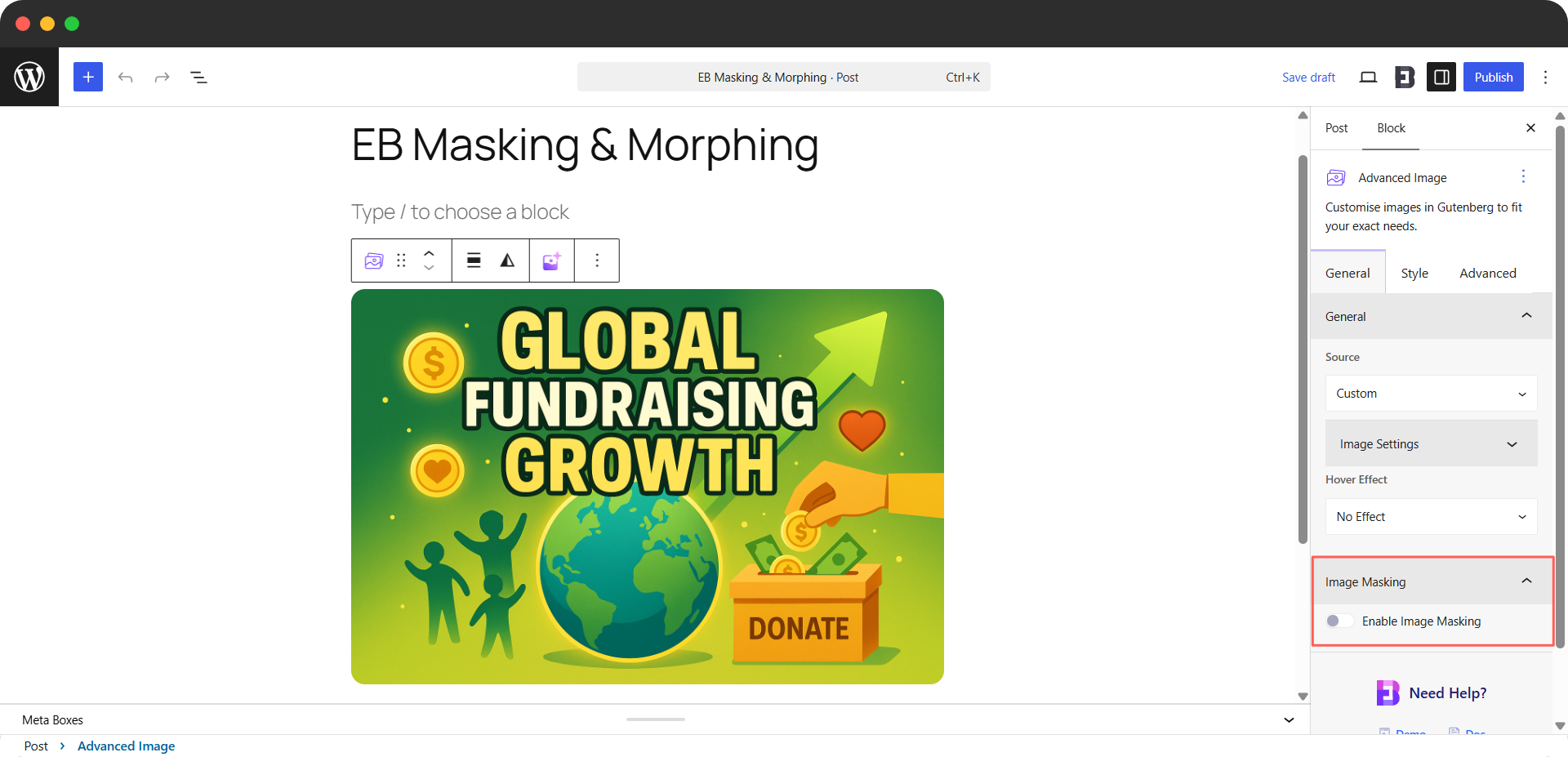This screenshot has height=757, width=1568.
Task: Expand the Meta Boxes section chevron
Action: click(x=1289, y=719)
